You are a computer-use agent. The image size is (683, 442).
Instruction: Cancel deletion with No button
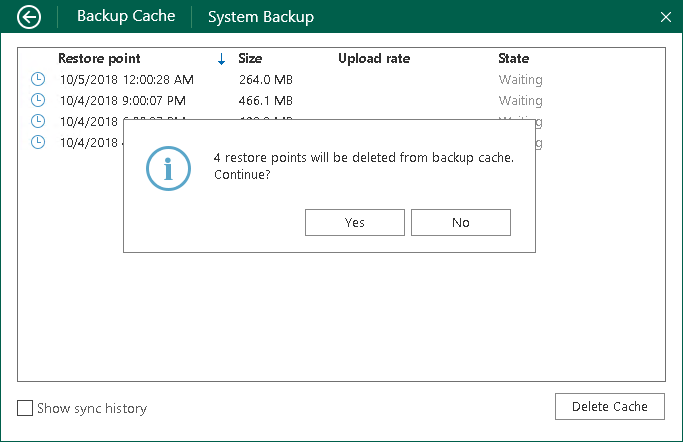[461, 222]
